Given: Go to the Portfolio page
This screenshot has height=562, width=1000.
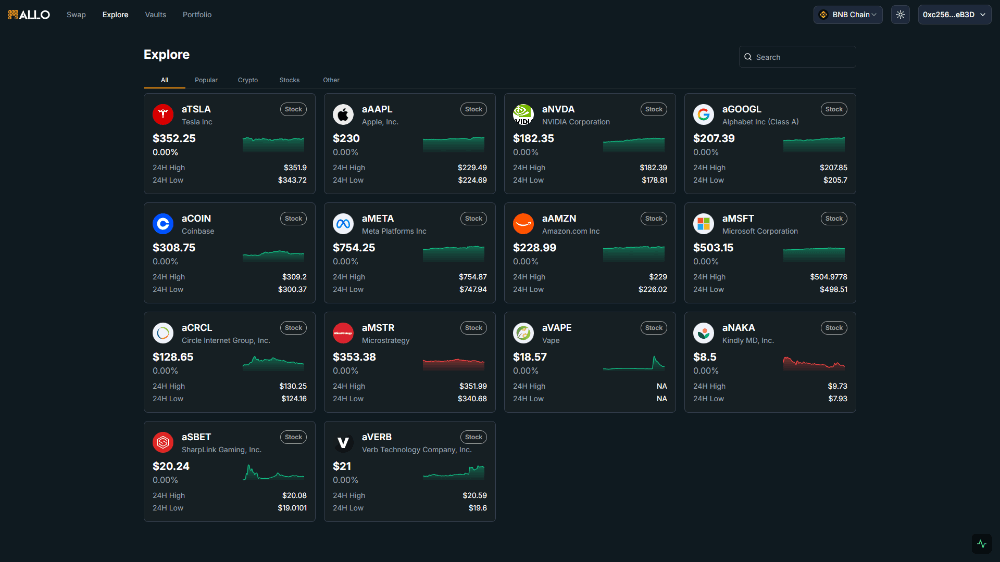Looking at the screenshot, I should point(197,15).
